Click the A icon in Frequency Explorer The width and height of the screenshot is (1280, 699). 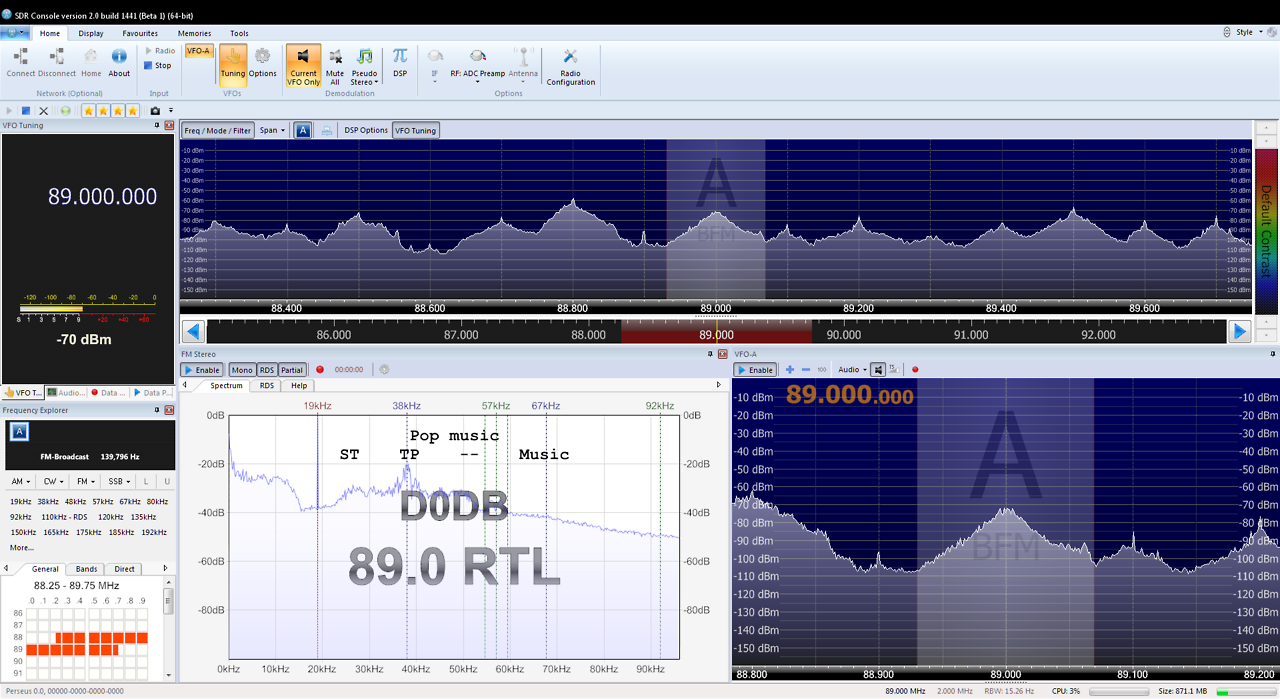(x=20, y=431)
